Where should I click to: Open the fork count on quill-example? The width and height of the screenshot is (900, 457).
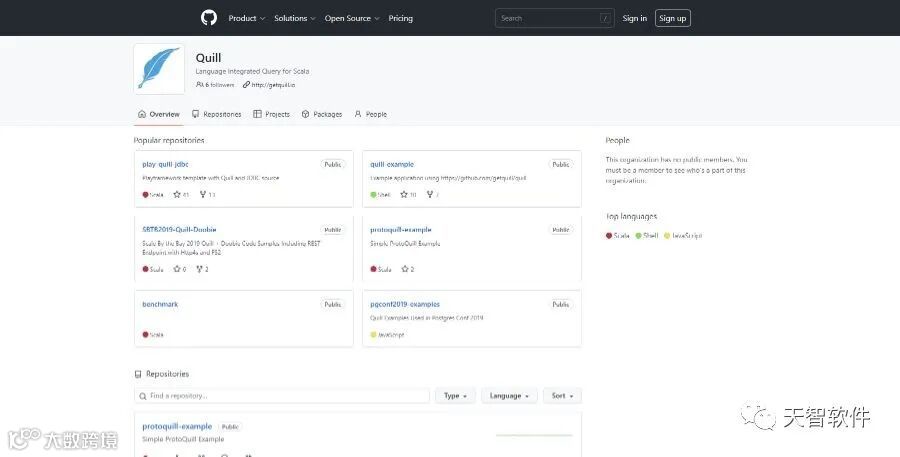pos(433,195)
